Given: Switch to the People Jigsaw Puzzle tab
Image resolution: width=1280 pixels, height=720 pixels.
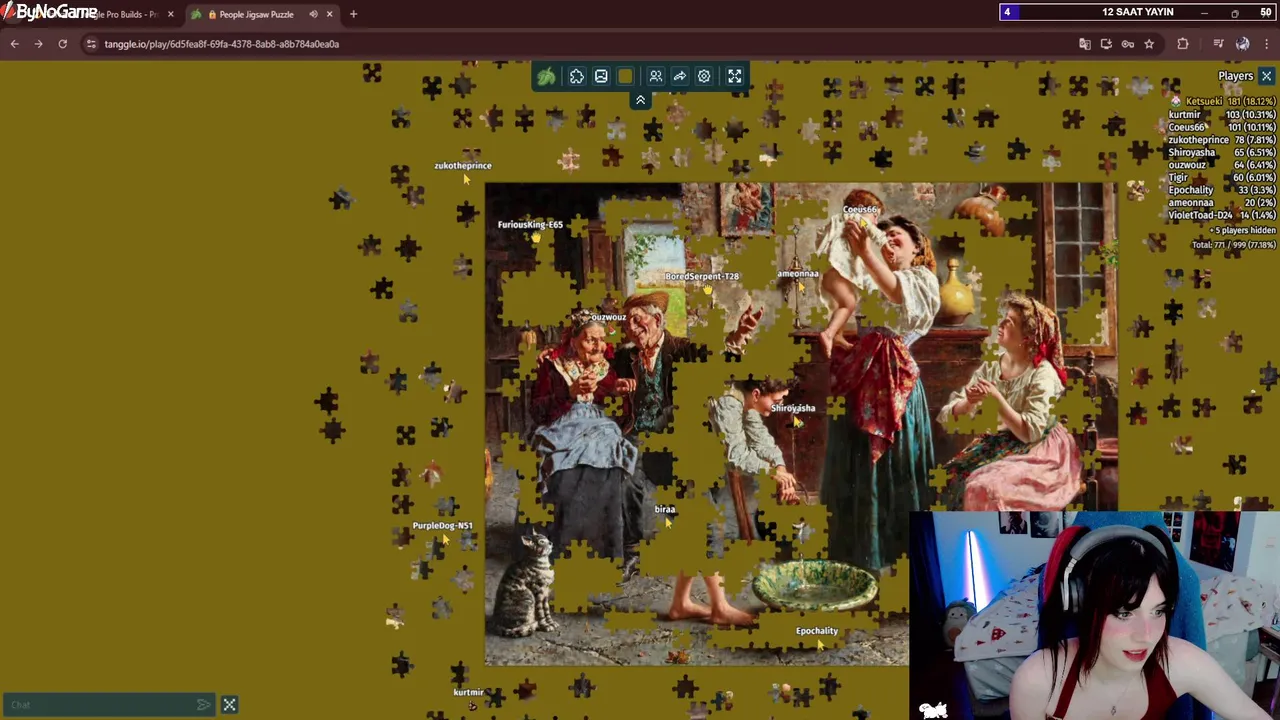Looking at the screenshot, I should 256,14.
